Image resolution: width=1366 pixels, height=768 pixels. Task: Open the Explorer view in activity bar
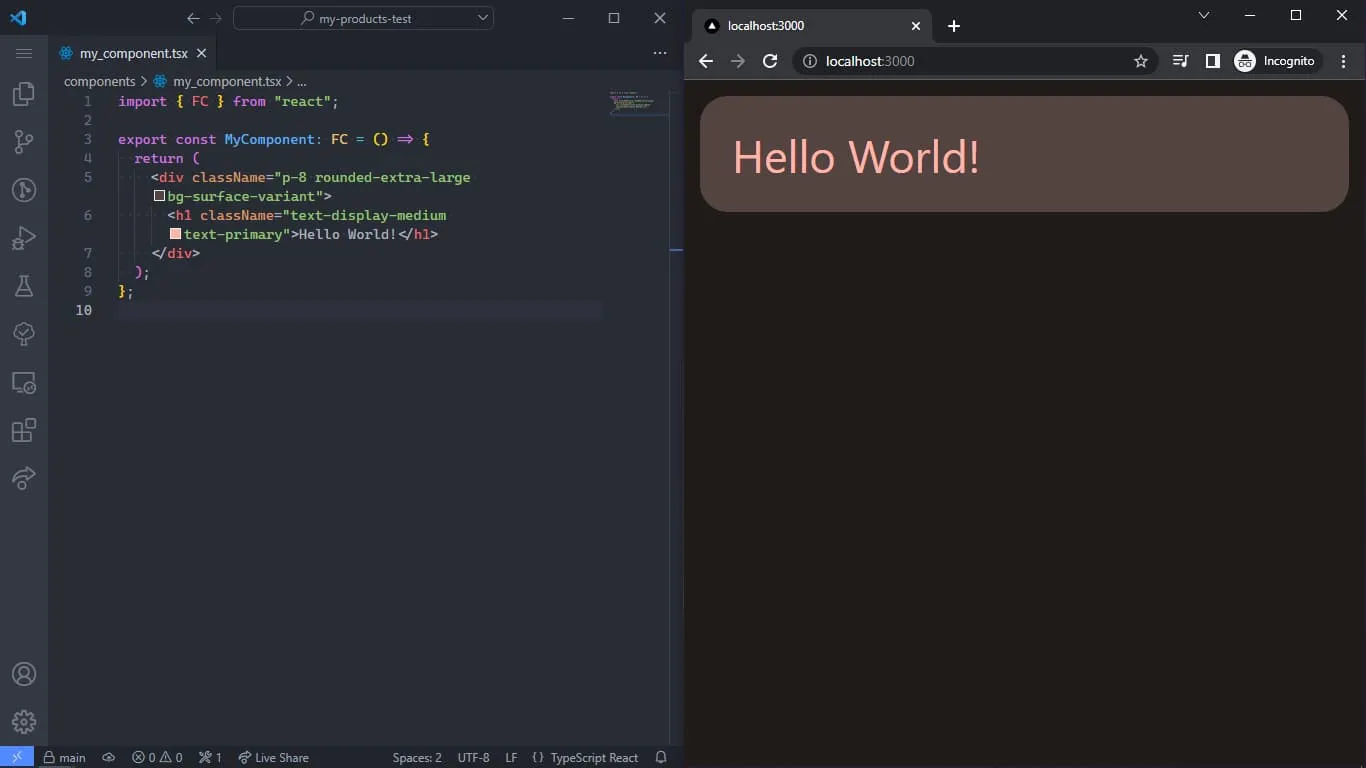(x=23, y=94)
